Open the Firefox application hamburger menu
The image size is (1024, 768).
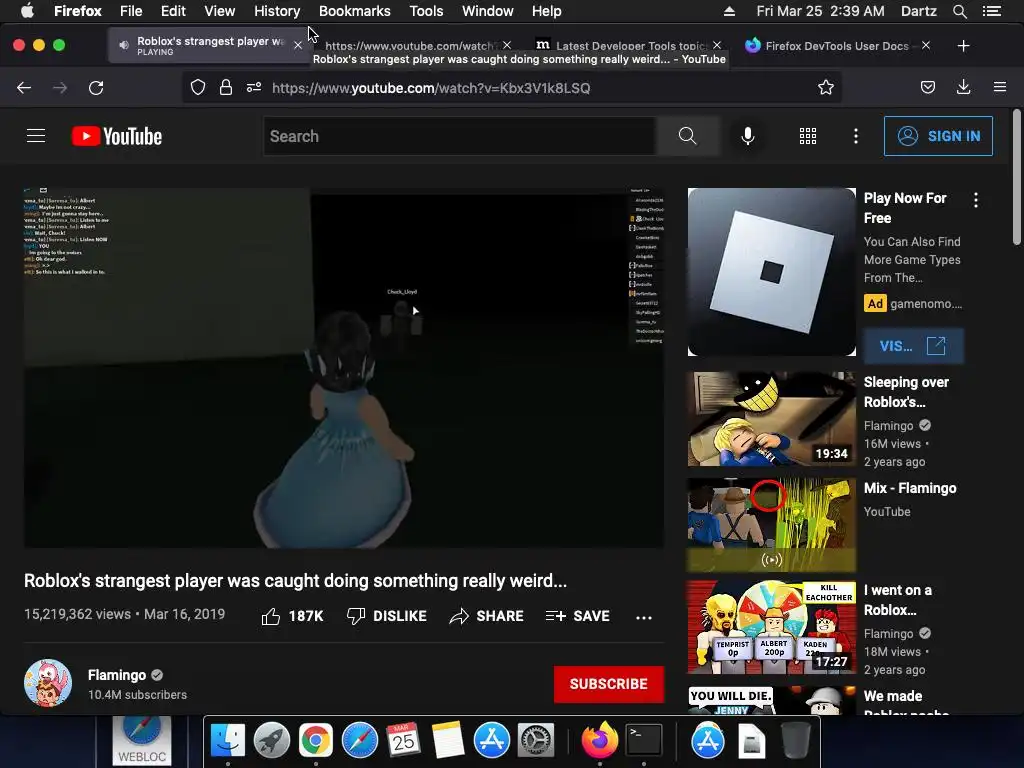coord(999,88)
